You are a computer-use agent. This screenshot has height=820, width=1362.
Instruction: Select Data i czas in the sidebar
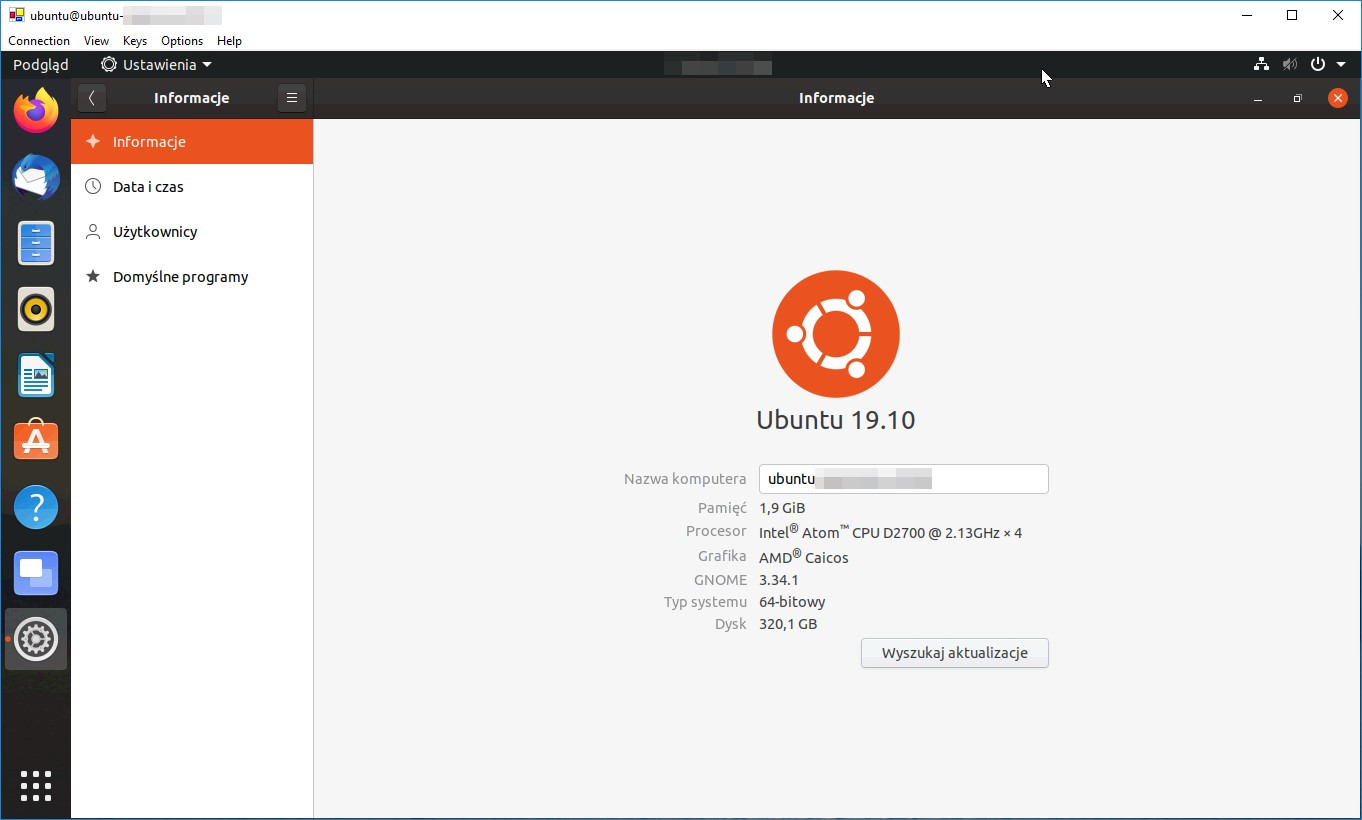click(x=192, y=187)
